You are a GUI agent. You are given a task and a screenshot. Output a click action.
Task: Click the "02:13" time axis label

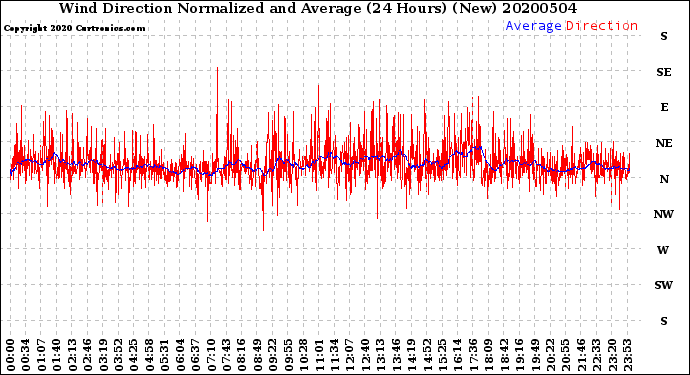[x=73, y=355]
